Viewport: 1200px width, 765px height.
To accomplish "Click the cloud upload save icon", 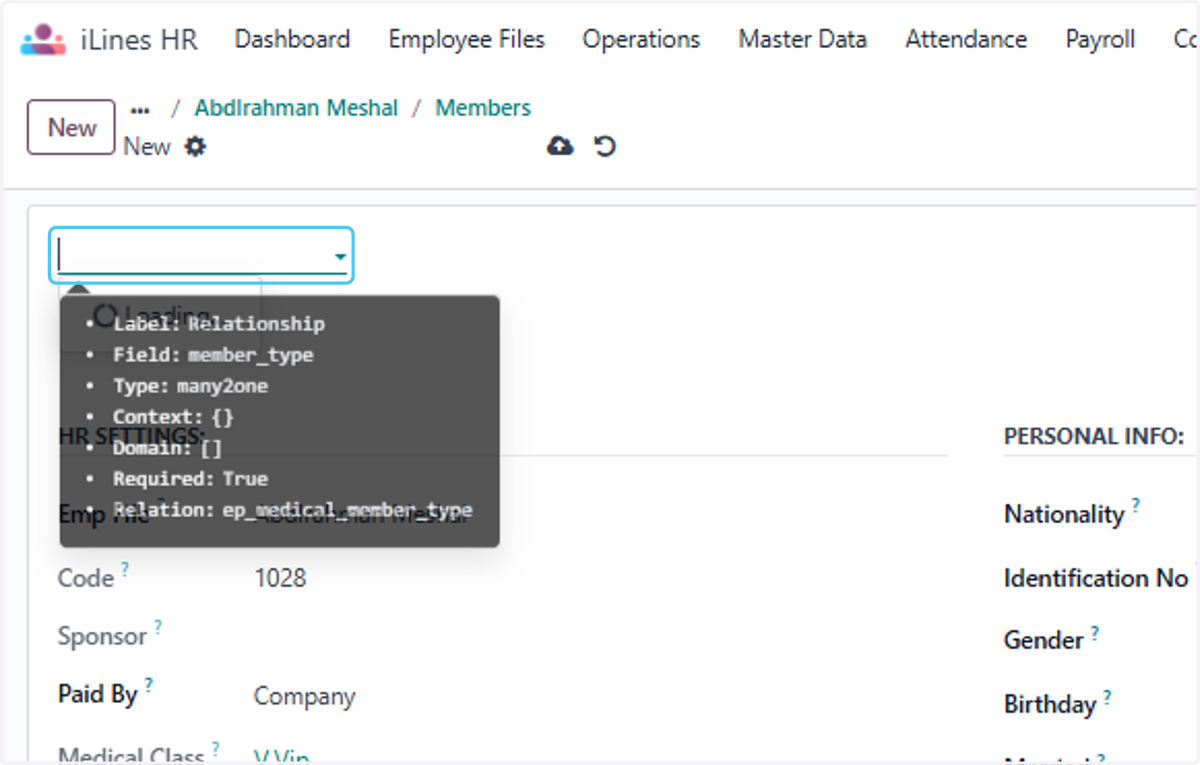I will click(x=560, y=147).
